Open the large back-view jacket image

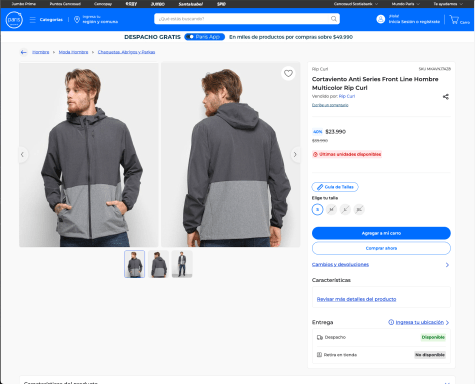(231, 155)
